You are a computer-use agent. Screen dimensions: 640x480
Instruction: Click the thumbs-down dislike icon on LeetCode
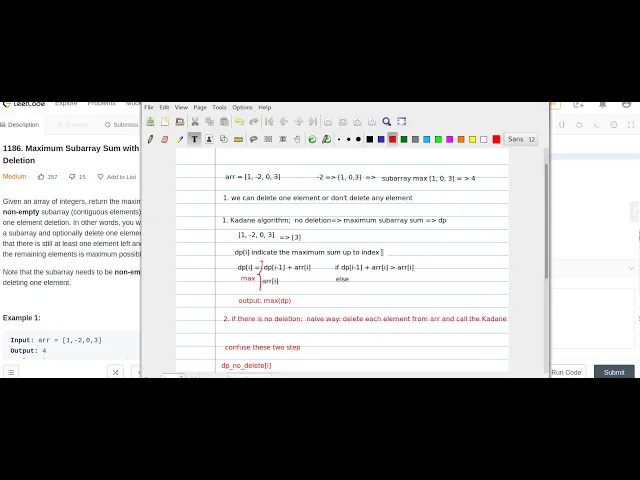click(x=72, y=177)
